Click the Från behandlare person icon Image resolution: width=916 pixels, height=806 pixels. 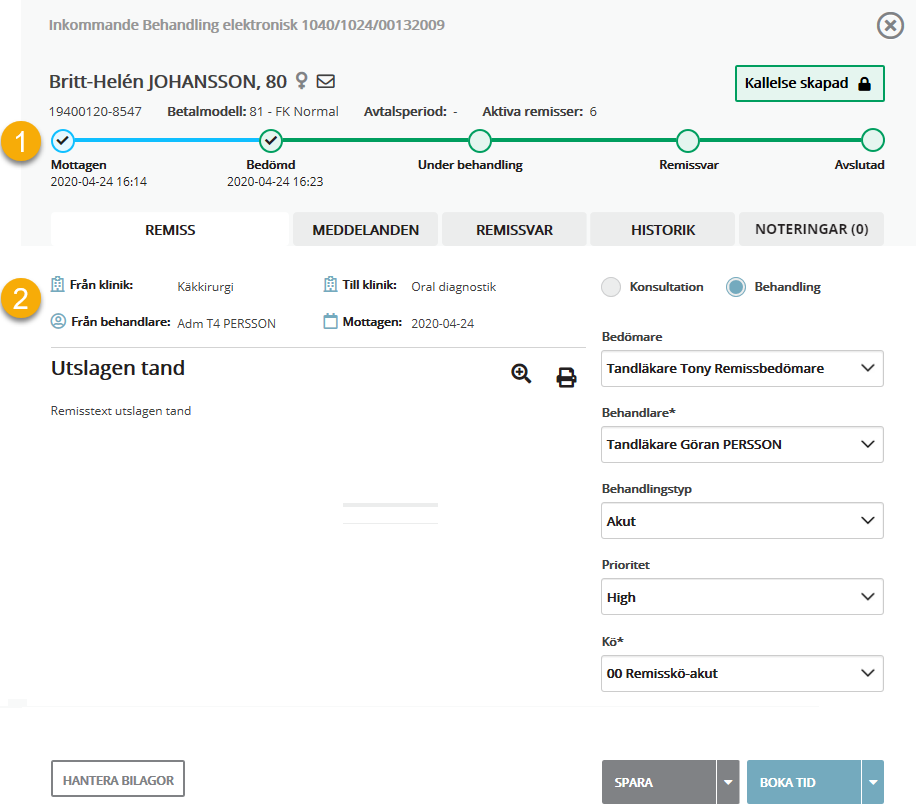58,322
